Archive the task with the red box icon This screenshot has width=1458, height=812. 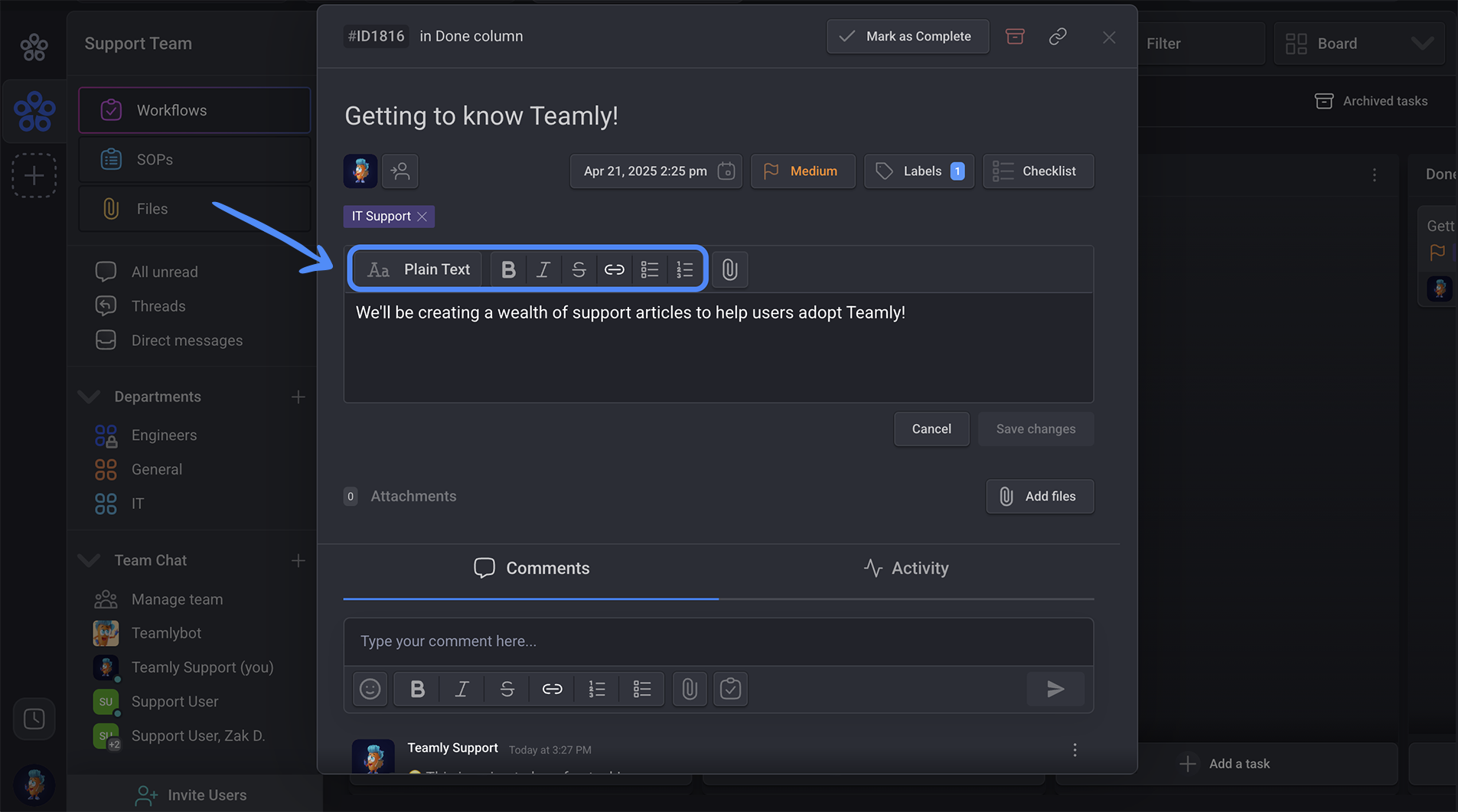[x=1015, y=36]
